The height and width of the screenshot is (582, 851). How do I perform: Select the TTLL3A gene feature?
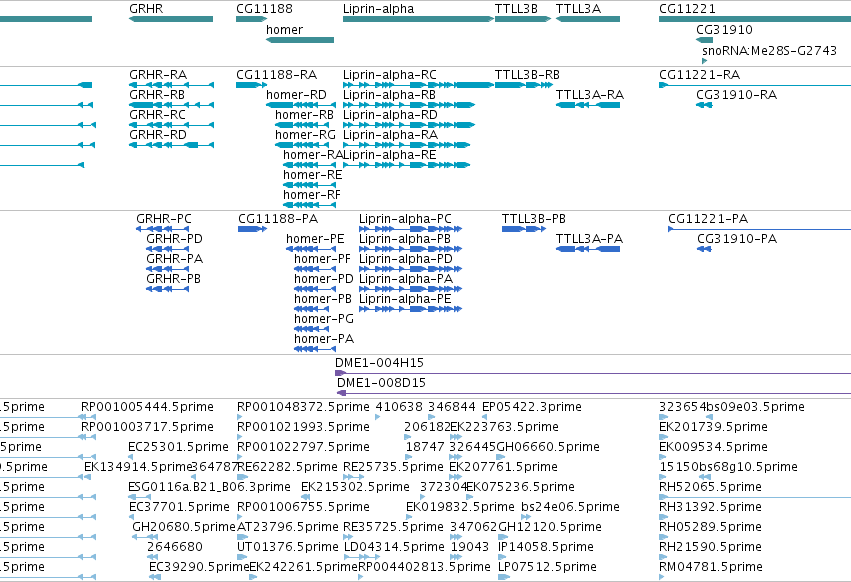click(x=588, y=19)
